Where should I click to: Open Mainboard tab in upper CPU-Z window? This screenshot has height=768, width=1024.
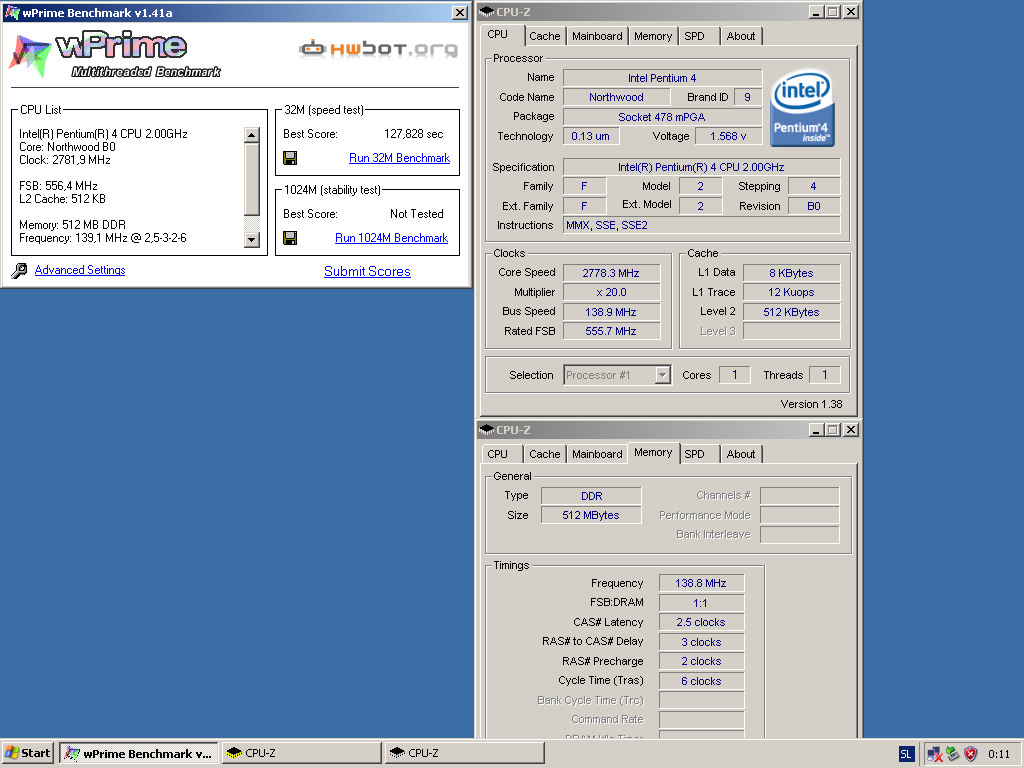[597, 37]
